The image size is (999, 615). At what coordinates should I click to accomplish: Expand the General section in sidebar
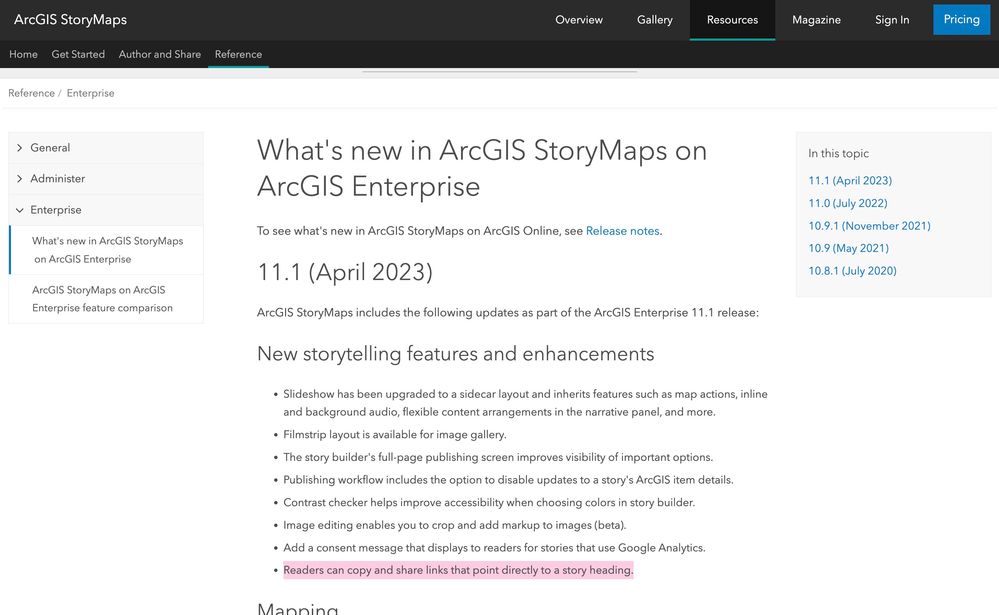point(46,146)
